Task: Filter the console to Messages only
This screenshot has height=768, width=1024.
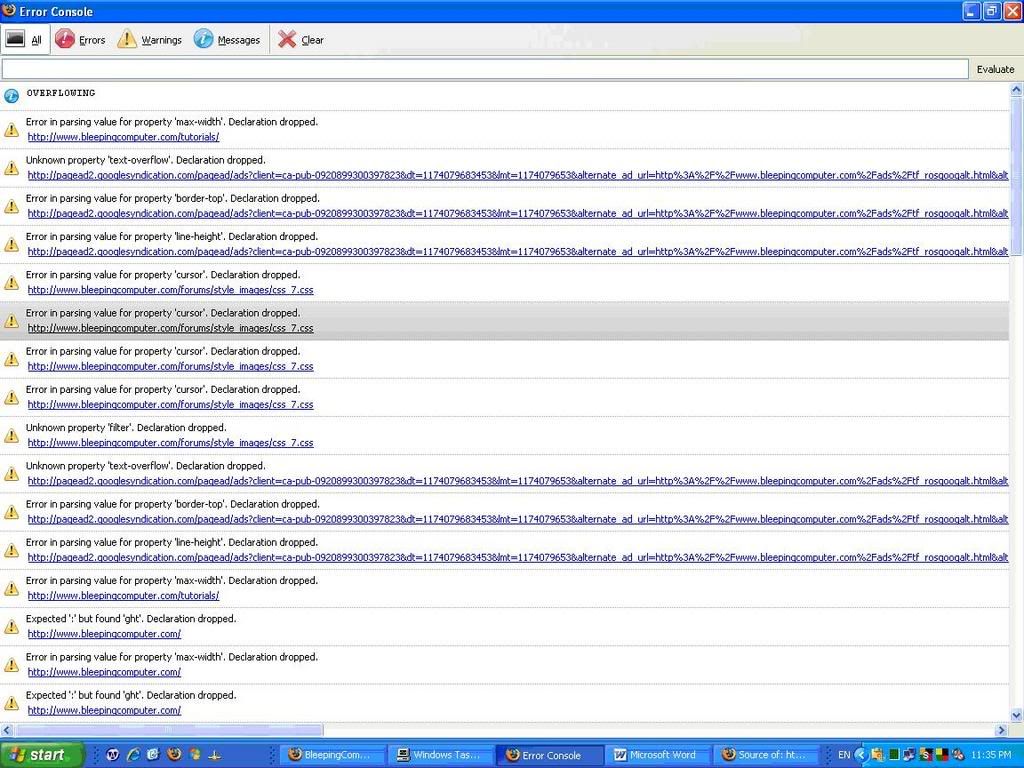Action: (x=227, y=40)
